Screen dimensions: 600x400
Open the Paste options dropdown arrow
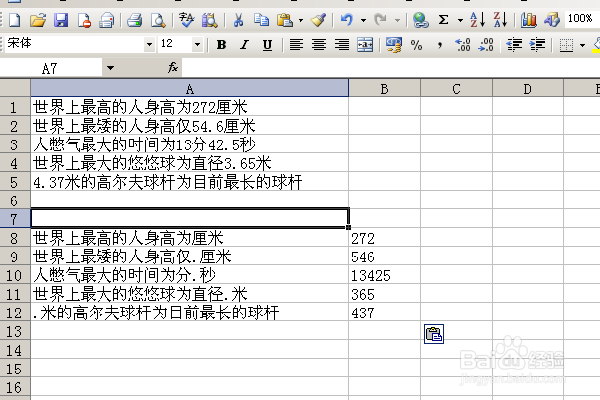pos(301,20)
